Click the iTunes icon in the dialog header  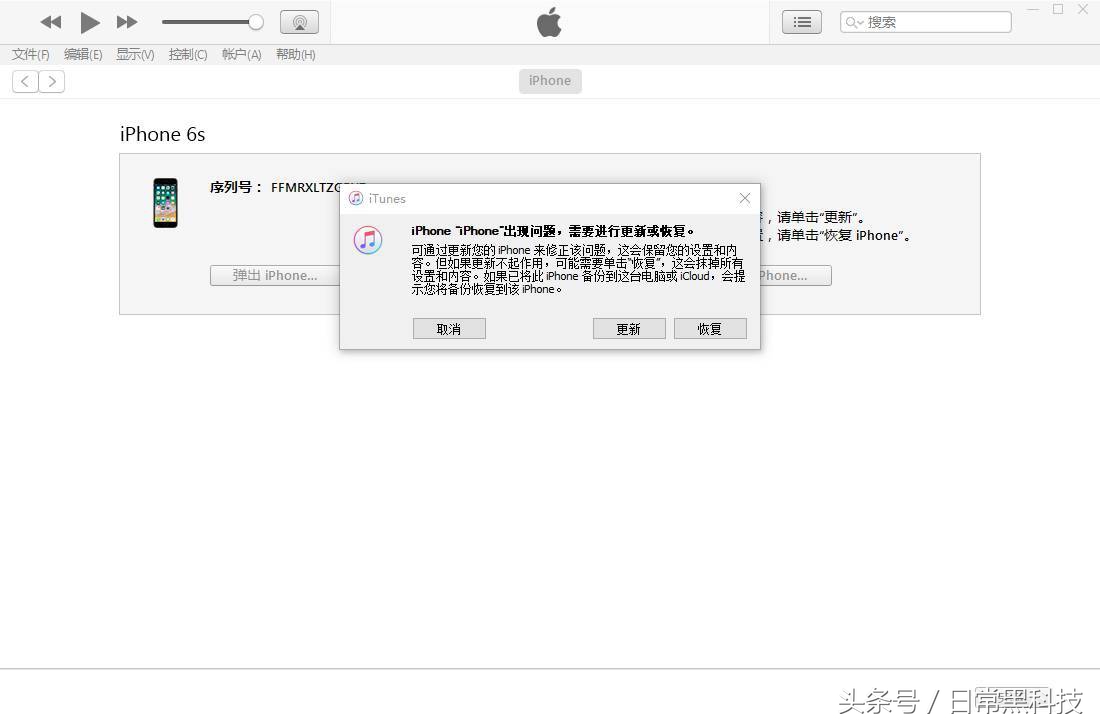click(355, 198)
